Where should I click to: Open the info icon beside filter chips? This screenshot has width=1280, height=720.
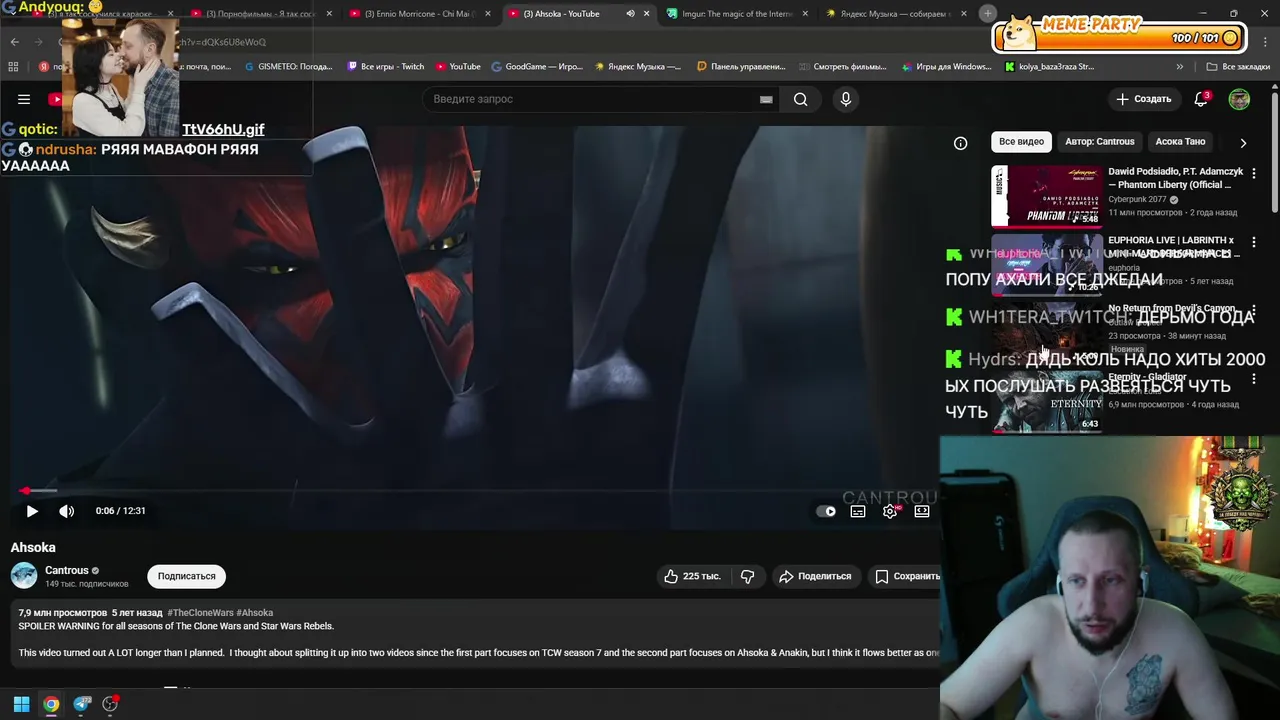(x=960, y=143)
